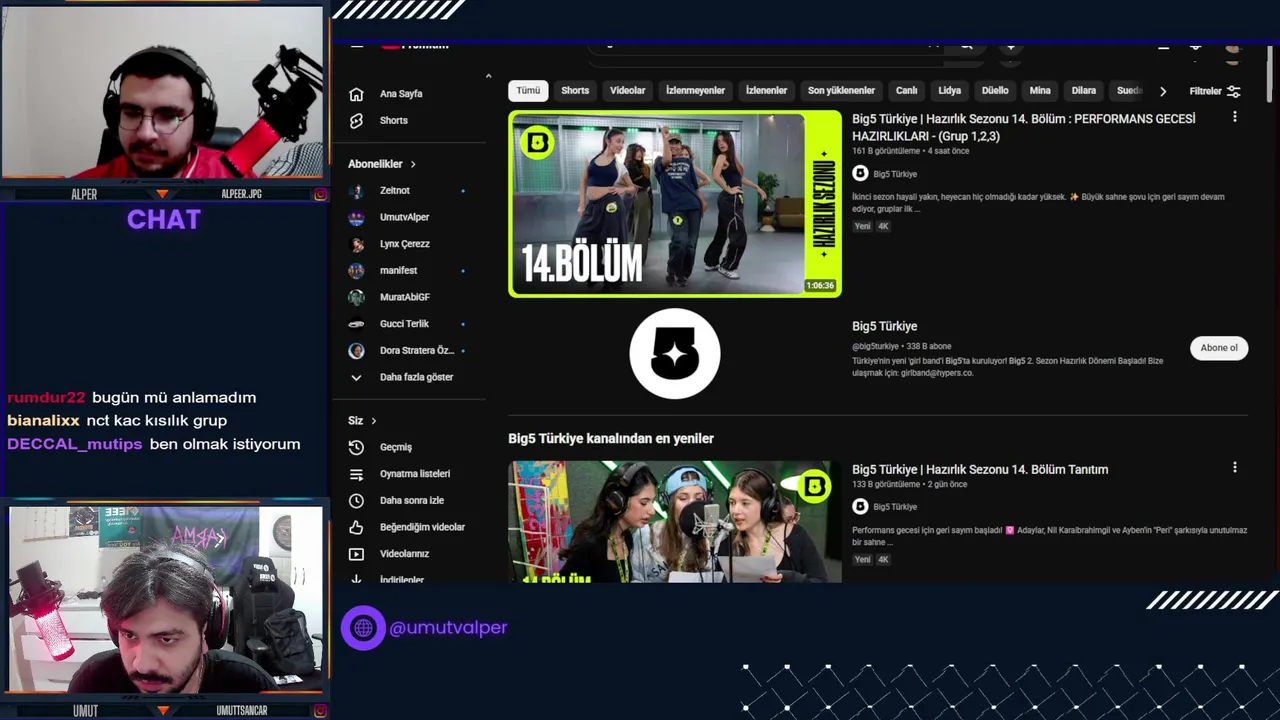Play the 14.BÖLÜM dance video thumbnail
Image resolution: width=1280 pixels, height=720 pixels.
click(x=675, y=204)
